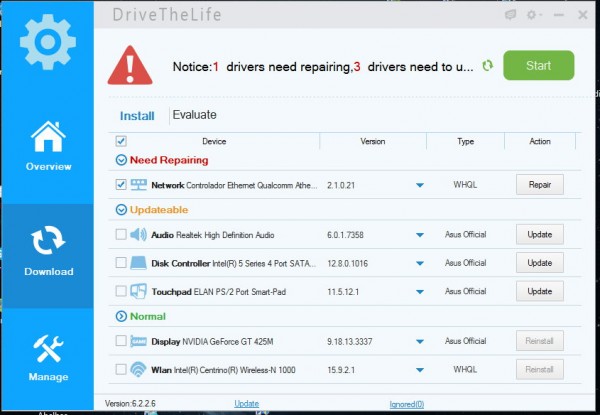Click the Wlan wireless device icon
The width and height of the screenshot is (600, 415).
coord(138,369)
